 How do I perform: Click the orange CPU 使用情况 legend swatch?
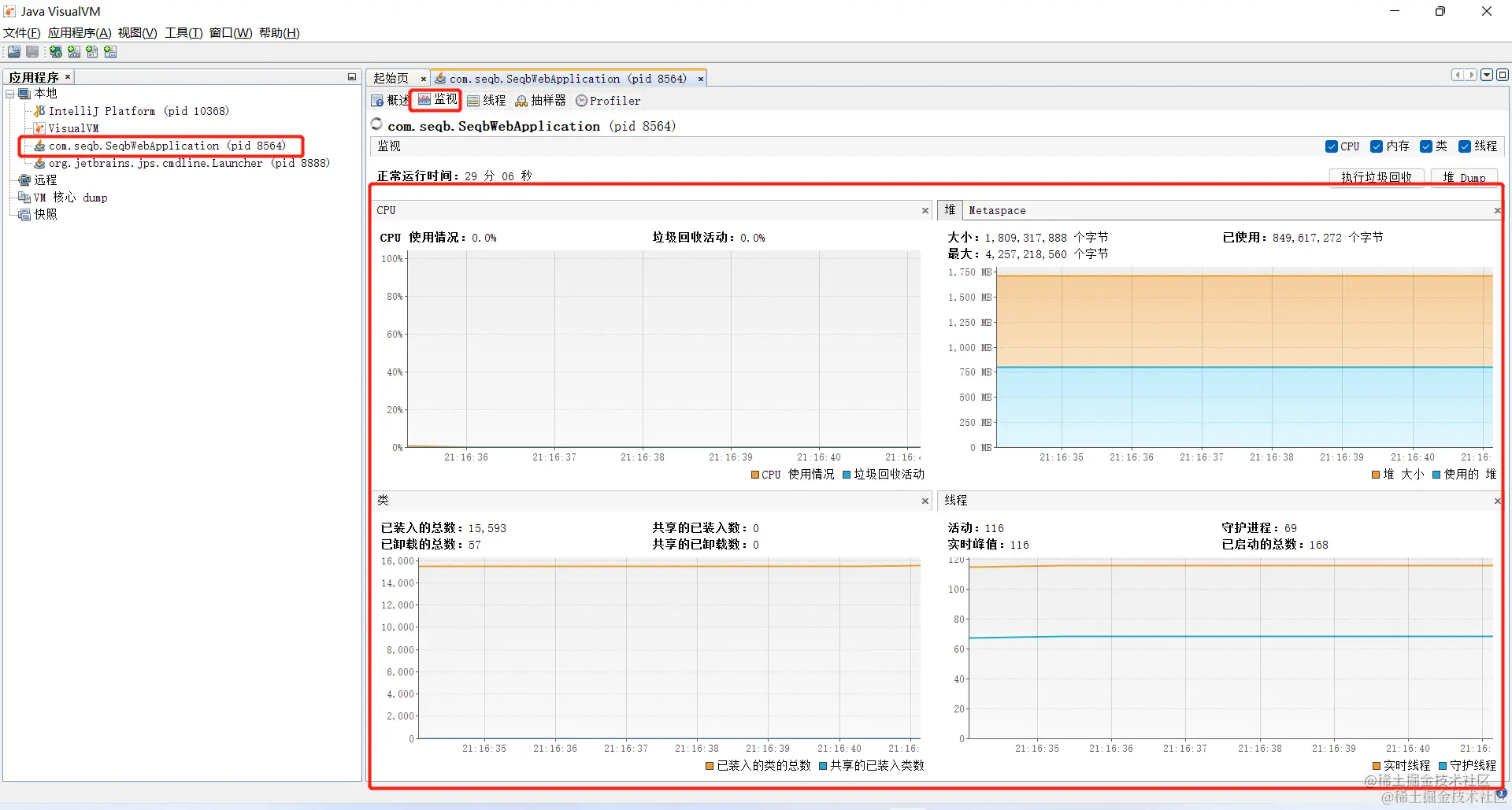pyautogui.click(x=755, y=475)
